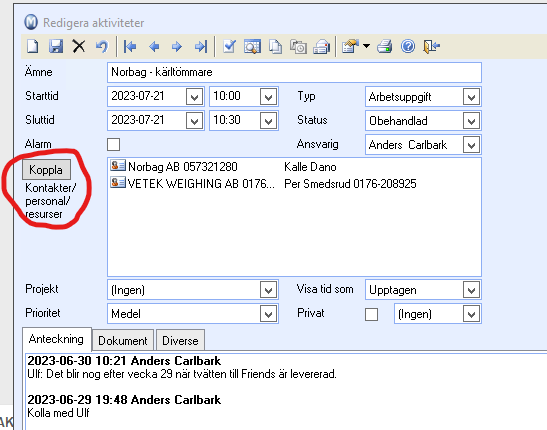Switch to the Anteckning tab
Image resolution: width=547 pixels, height=430 pixels.
(57, 339)
